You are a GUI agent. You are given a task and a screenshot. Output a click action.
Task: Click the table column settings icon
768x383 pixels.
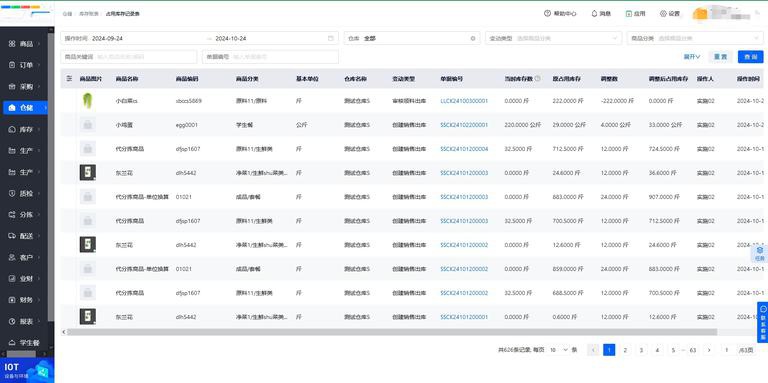pos(69,78)
